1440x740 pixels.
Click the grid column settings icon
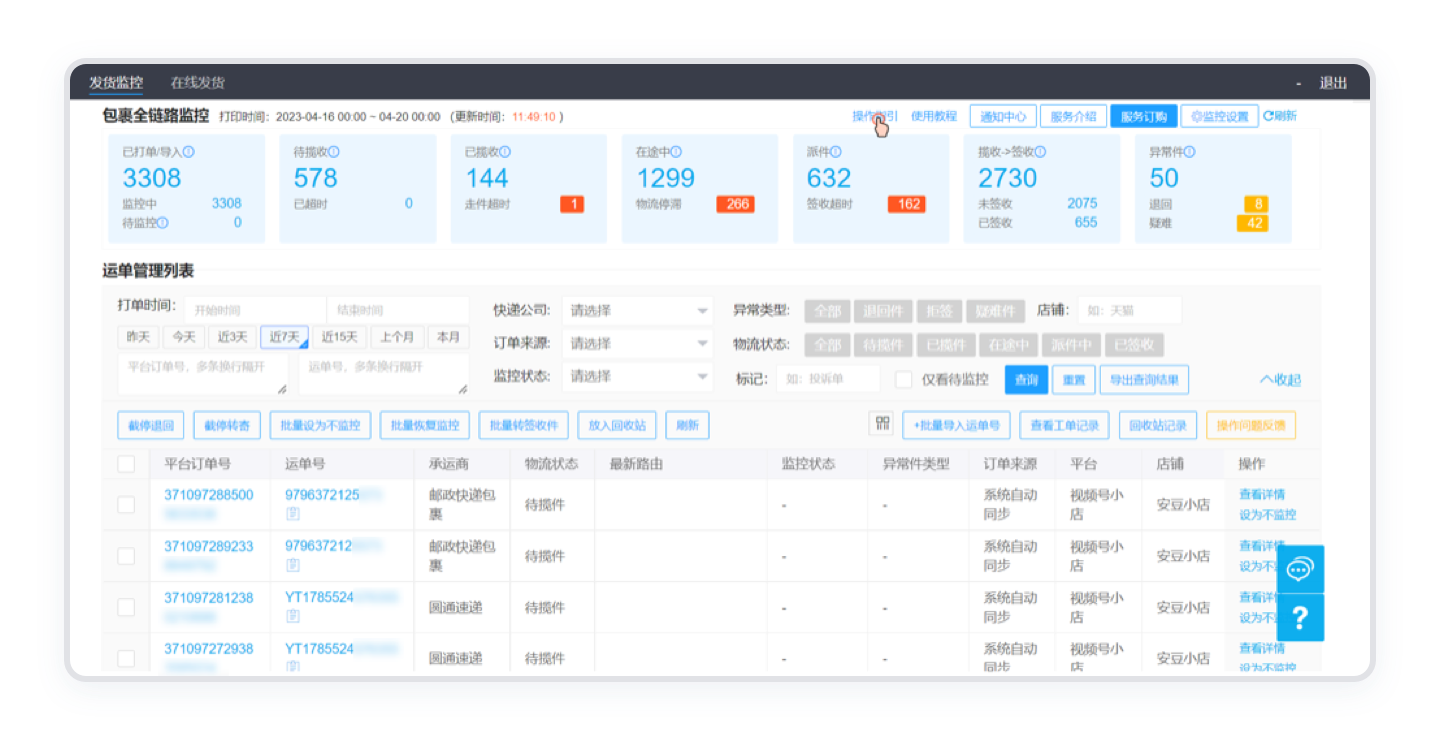pyautogui.click(x=881, y=424)
